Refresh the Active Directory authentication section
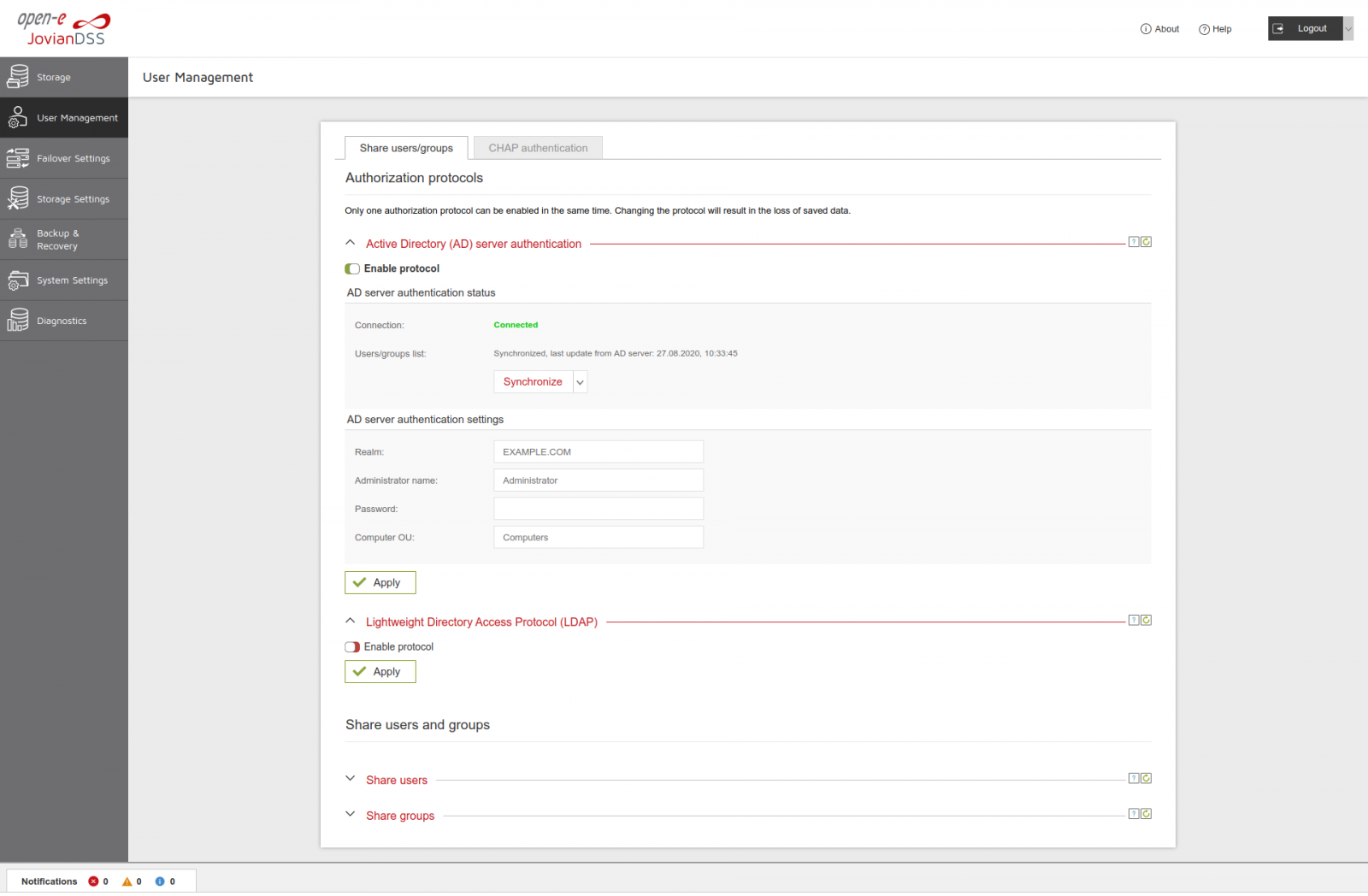Image resolution: width=1368 pixels, height=896 pixels. tap(1147, 242)
